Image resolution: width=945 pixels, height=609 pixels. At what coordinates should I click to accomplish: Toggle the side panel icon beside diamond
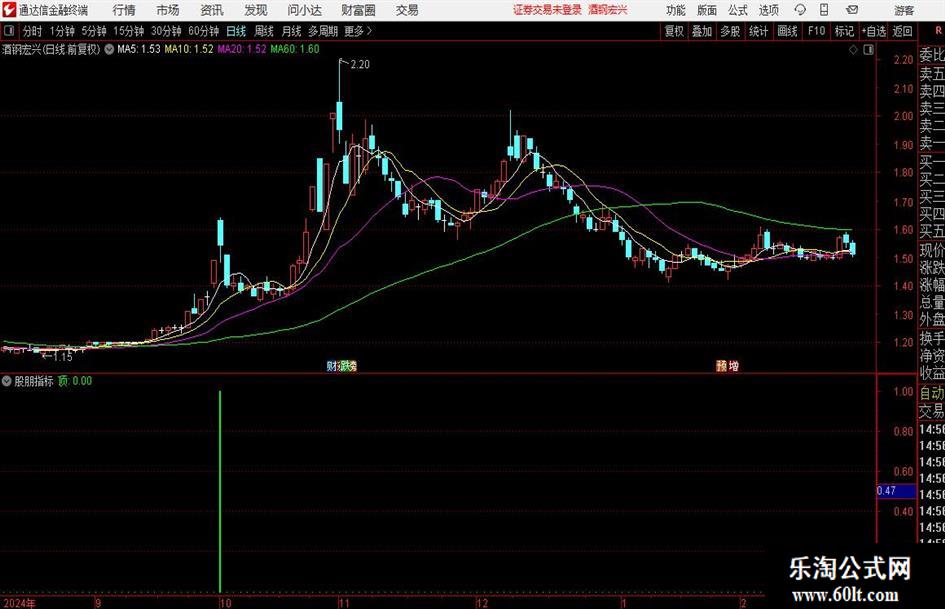[868, 50]
